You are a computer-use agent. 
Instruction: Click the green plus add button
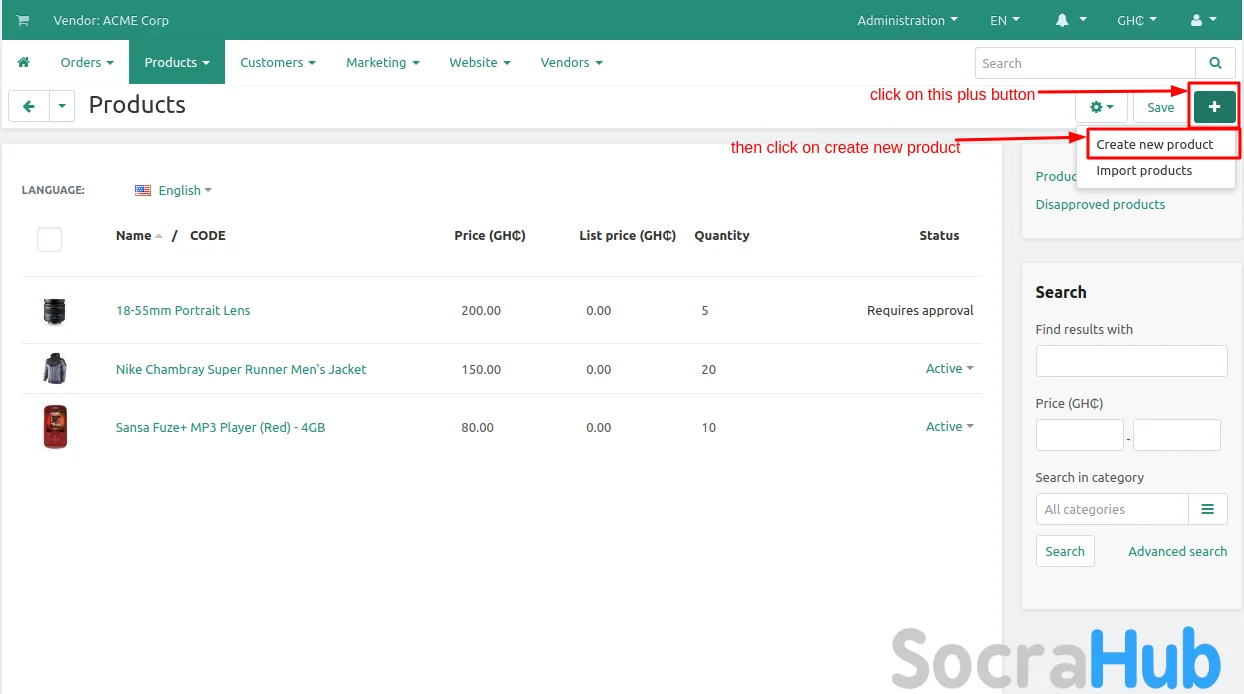pyautogui.click(x=1214, y=107)
